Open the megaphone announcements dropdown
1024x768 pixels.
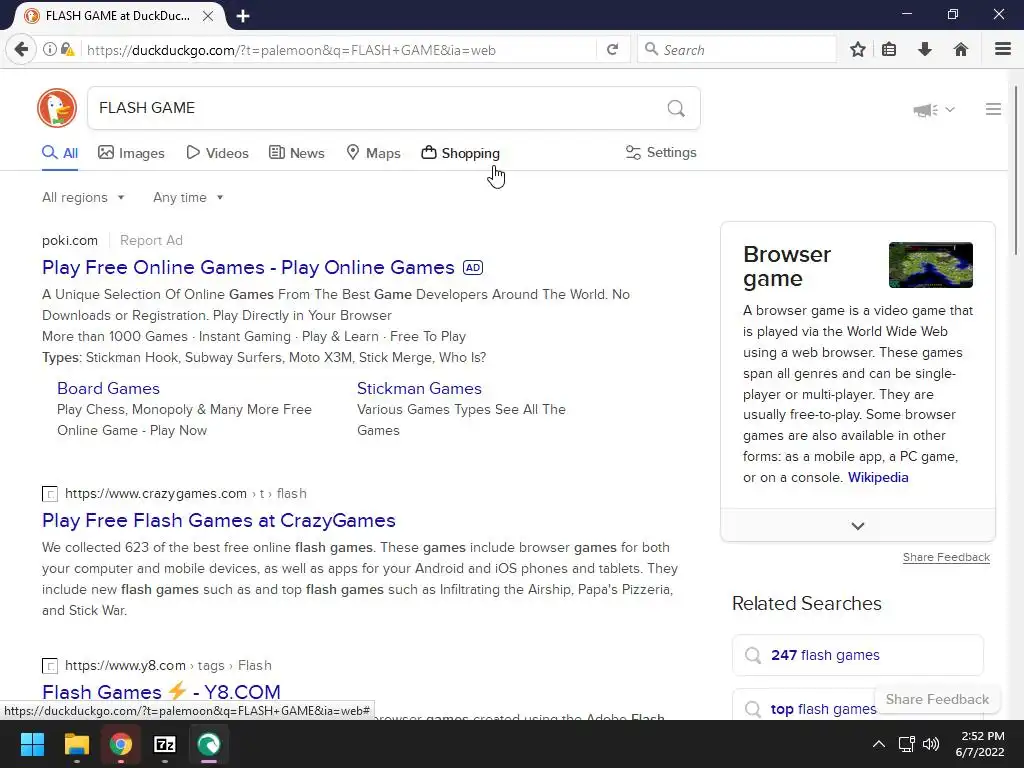(x=934, y=110)
